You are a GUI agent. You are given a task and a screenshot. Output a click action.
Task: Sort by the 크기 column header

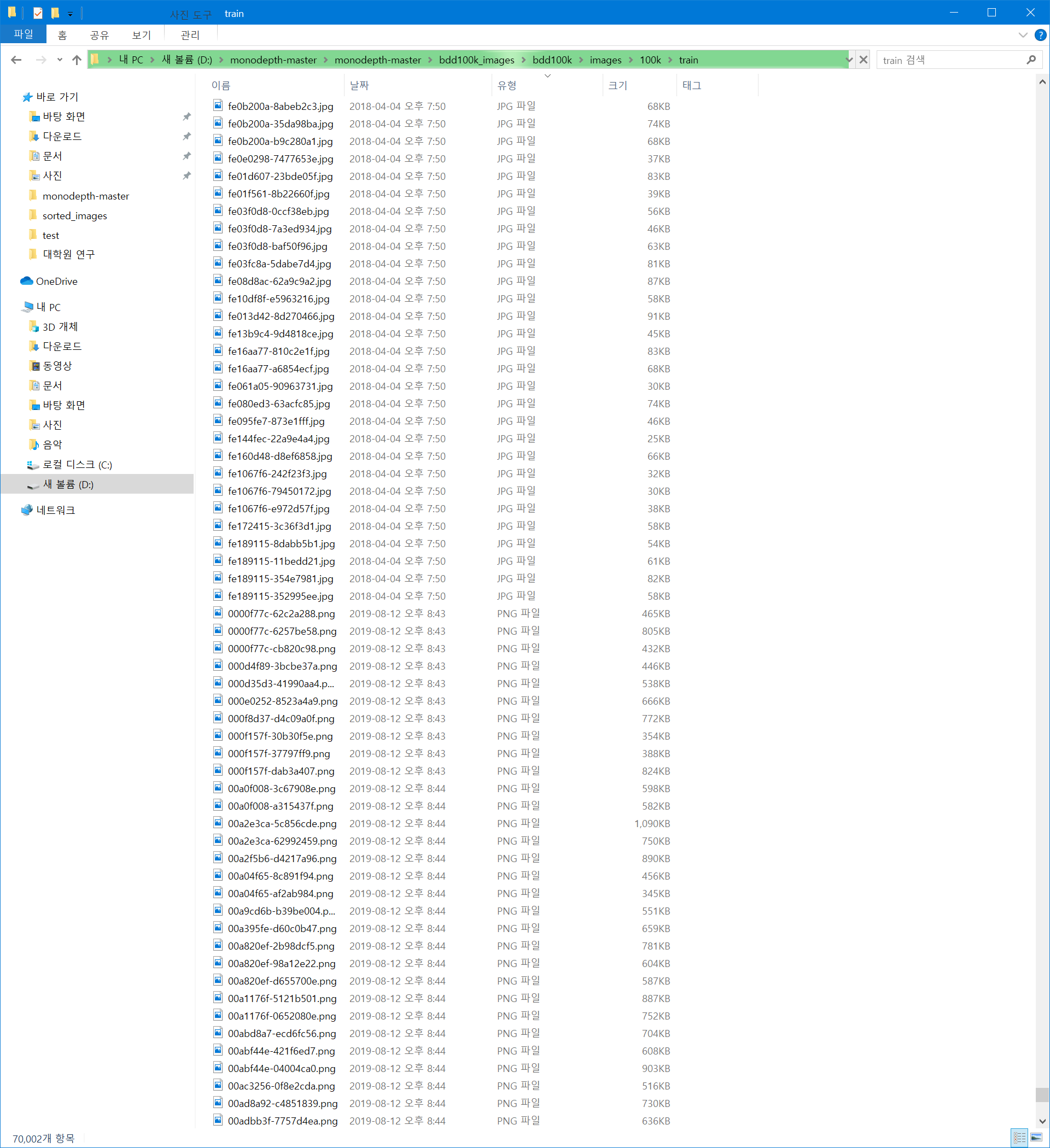(x=617, y=85)
